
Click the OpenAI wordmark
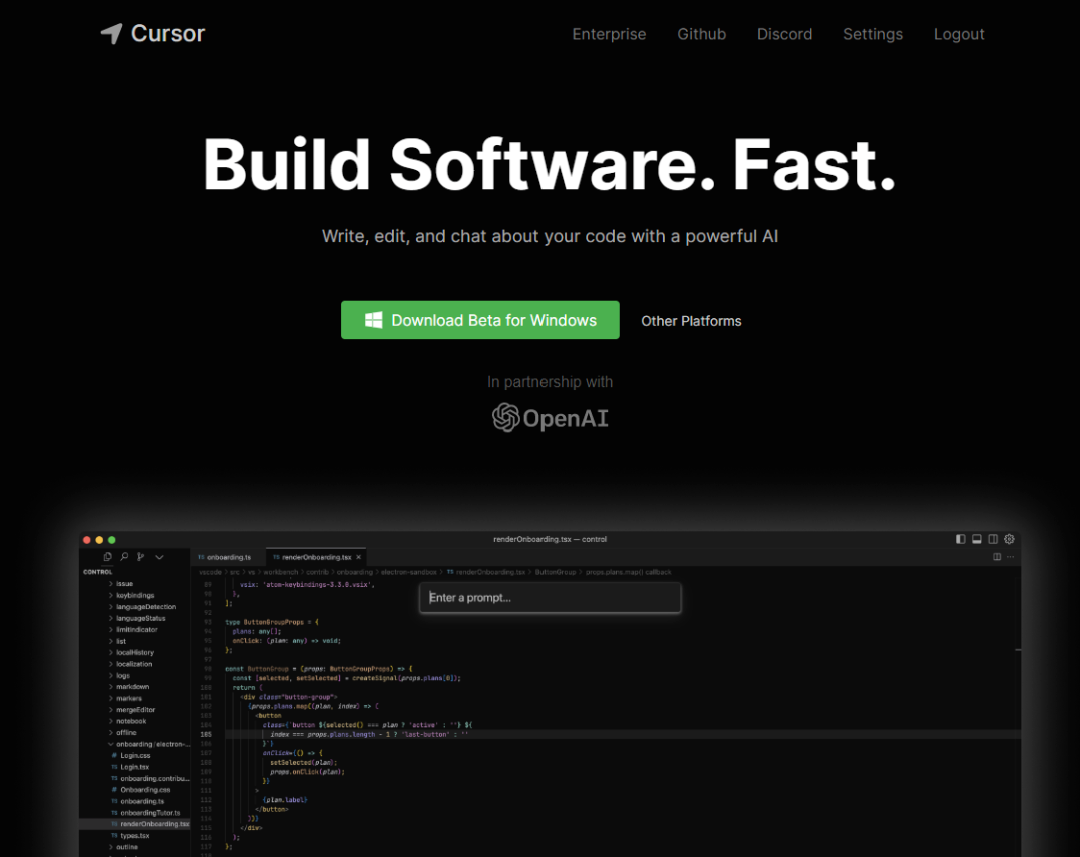click(565, 418)
